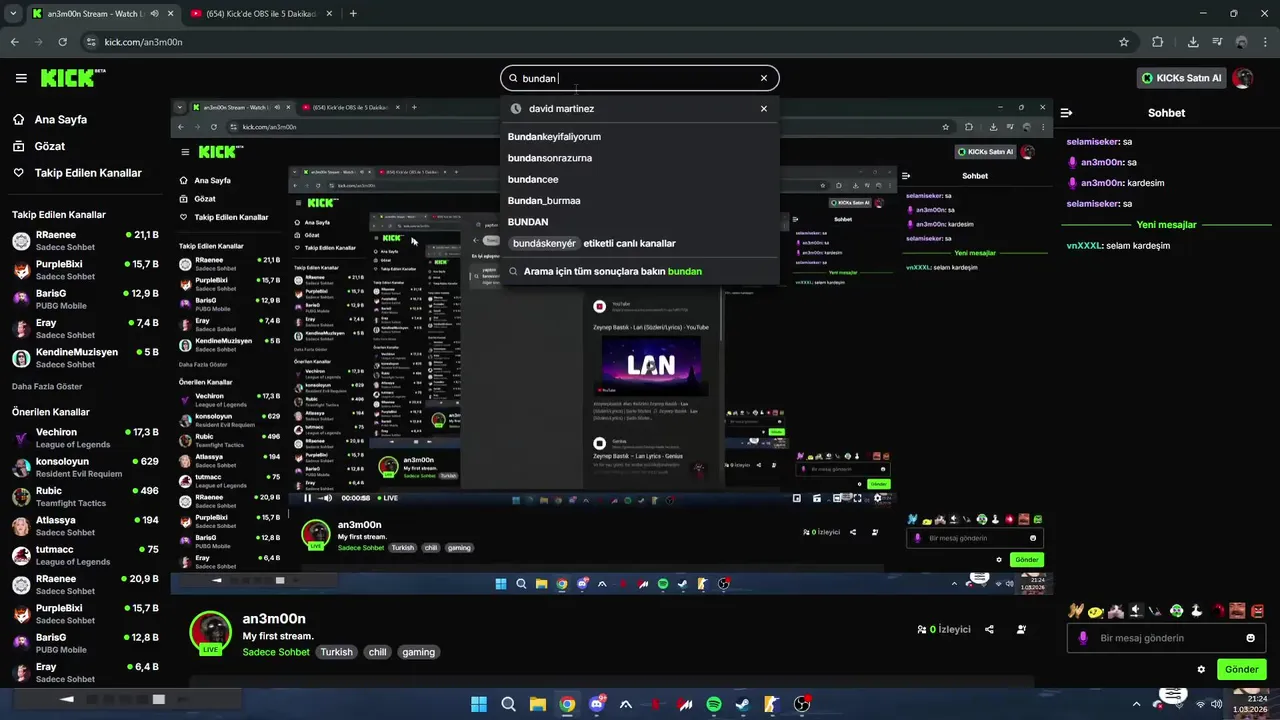Open browser extensions puzzle icon
Screen dimensions: 1280x720
pos(1158,42)
